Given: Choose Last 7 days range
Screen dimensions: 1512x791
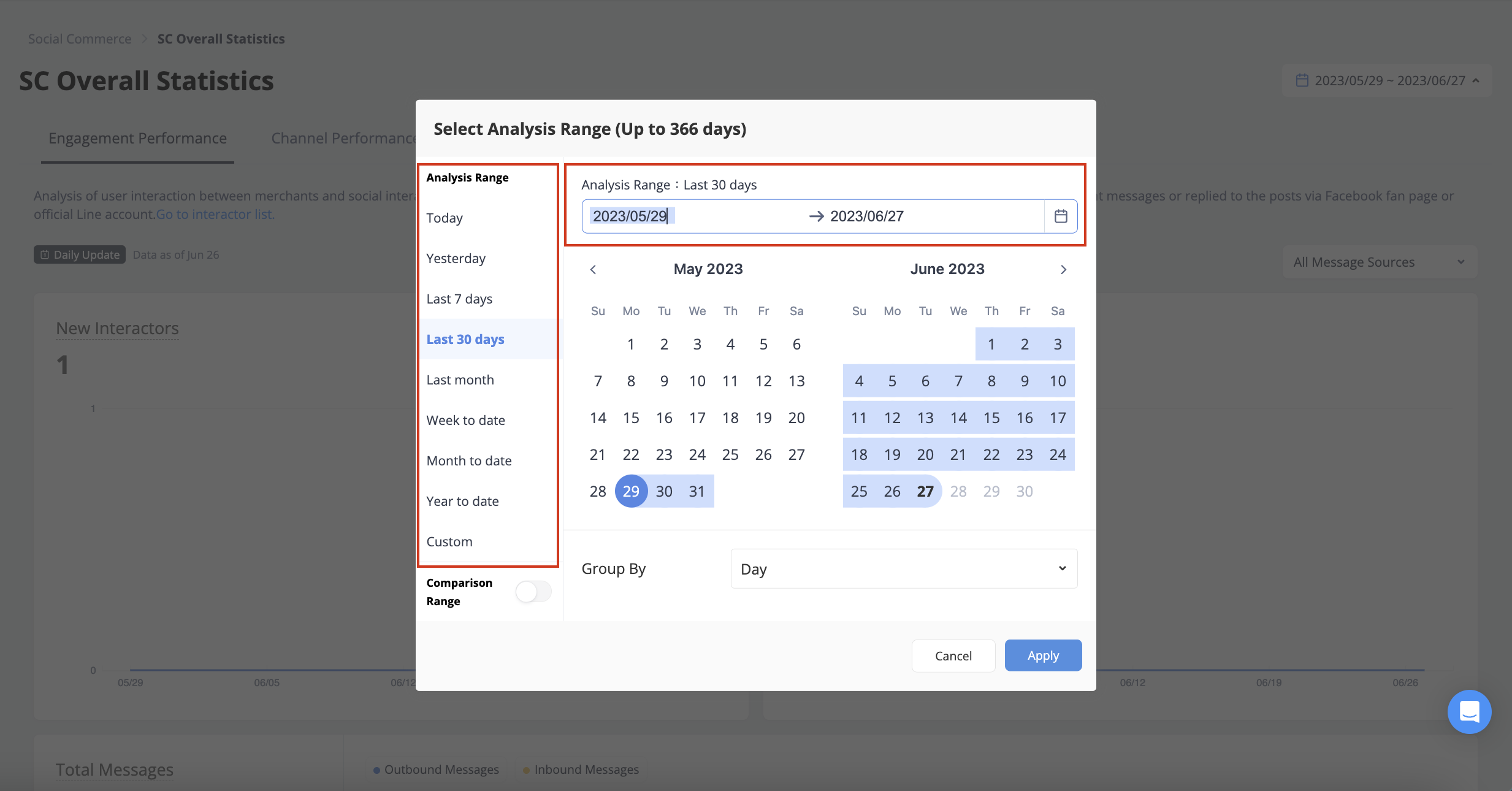Looking at the screenshot, I should tap(488, 299).
